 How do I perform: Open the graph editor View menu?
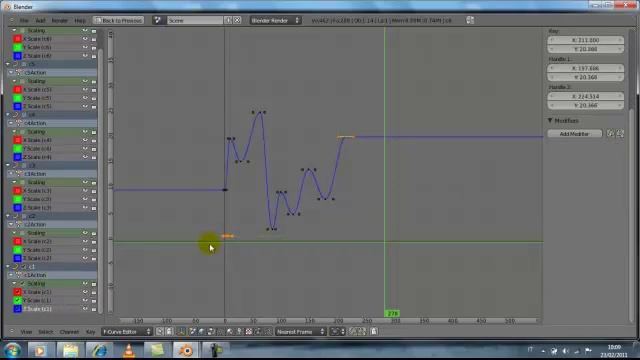pyautogui.click(x=26, y=332)
